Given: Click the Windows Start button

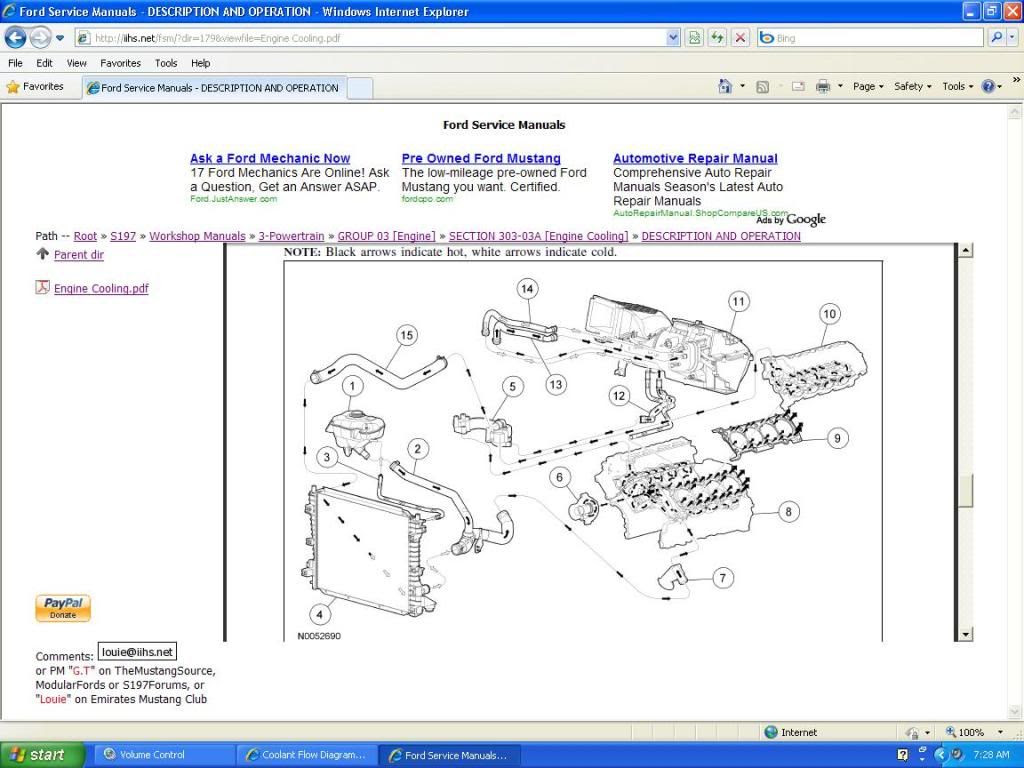Looking at the screenshot, I should (42, 755).
